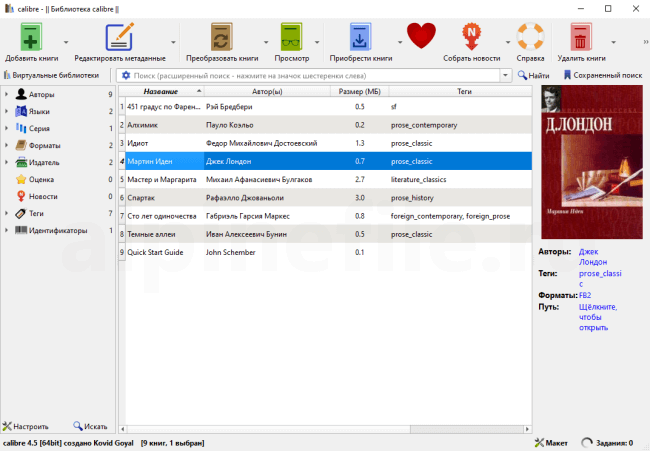Screen dimensions: 650x451
Task: Expand the Языки tree node
Action: [6, 112]
